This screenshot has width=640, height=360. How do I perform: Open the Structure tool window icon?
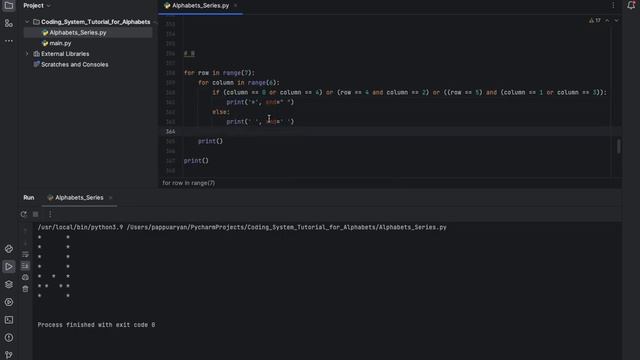point(9,23)
